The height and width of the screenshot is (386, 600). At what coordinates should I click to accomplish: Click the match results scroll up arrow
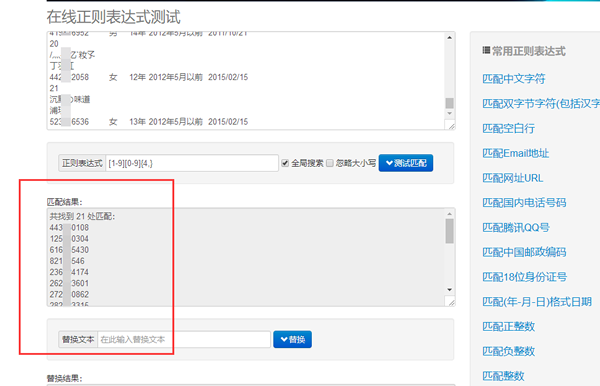pos(450,214)
